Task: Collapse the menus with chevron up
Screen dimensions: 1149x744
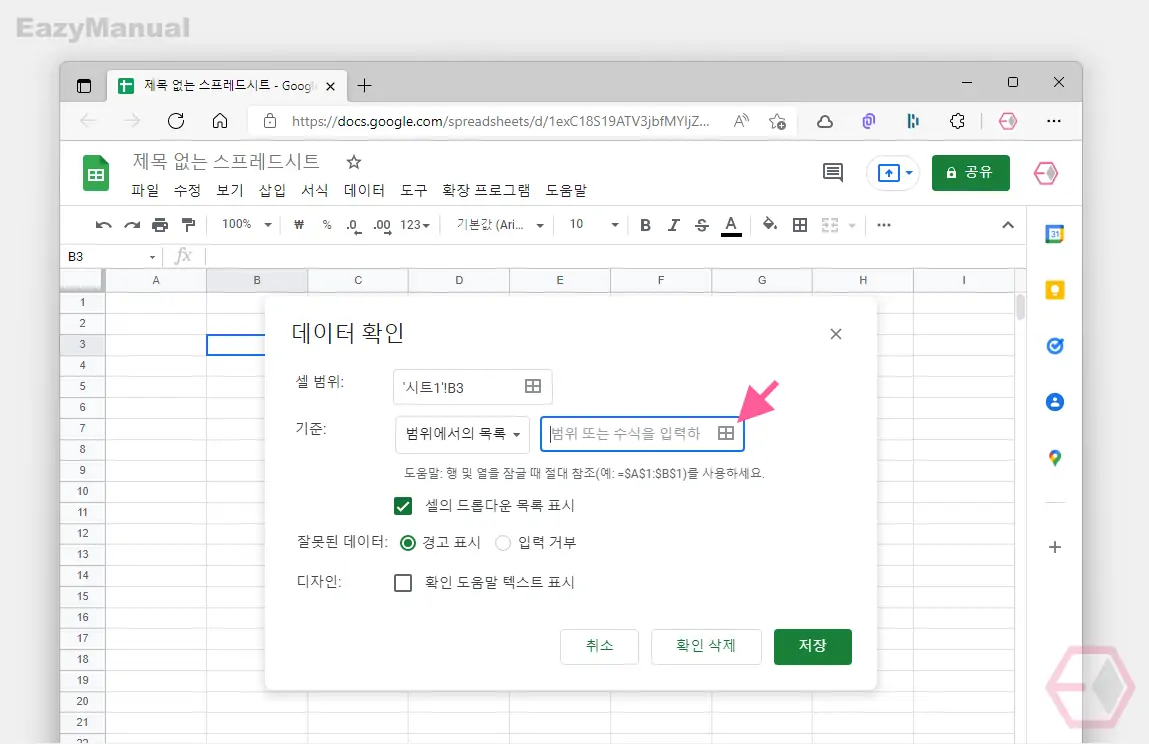Action: 1008,225
